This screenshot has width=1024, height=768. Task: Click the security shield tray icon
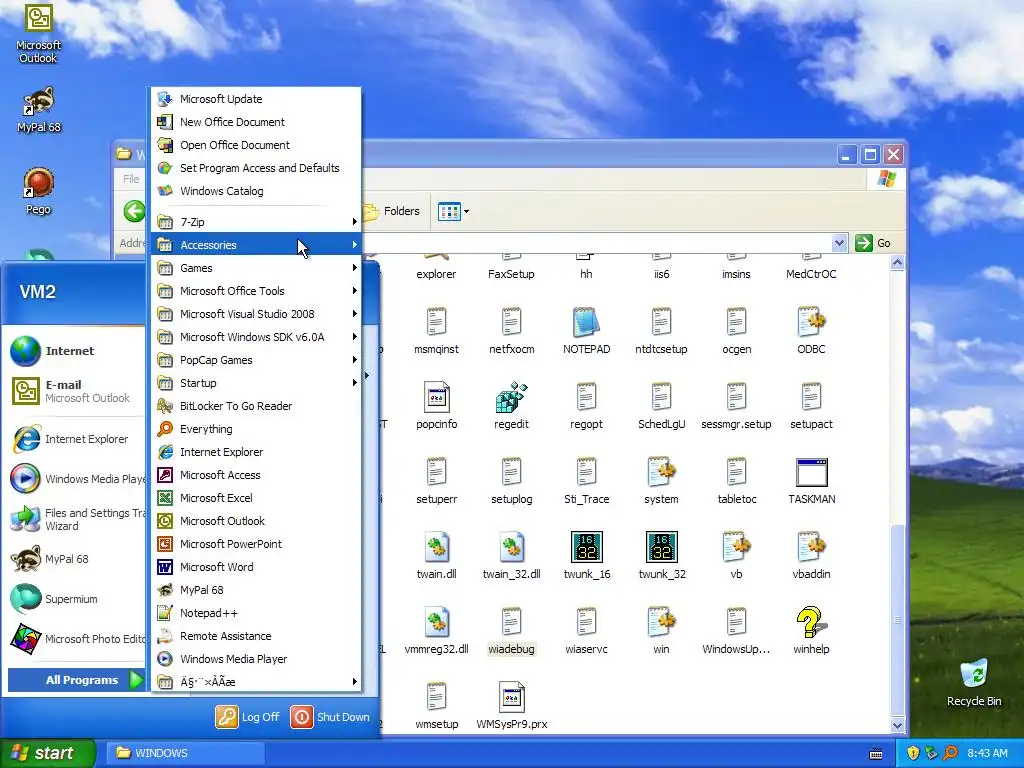click(913, 753)
